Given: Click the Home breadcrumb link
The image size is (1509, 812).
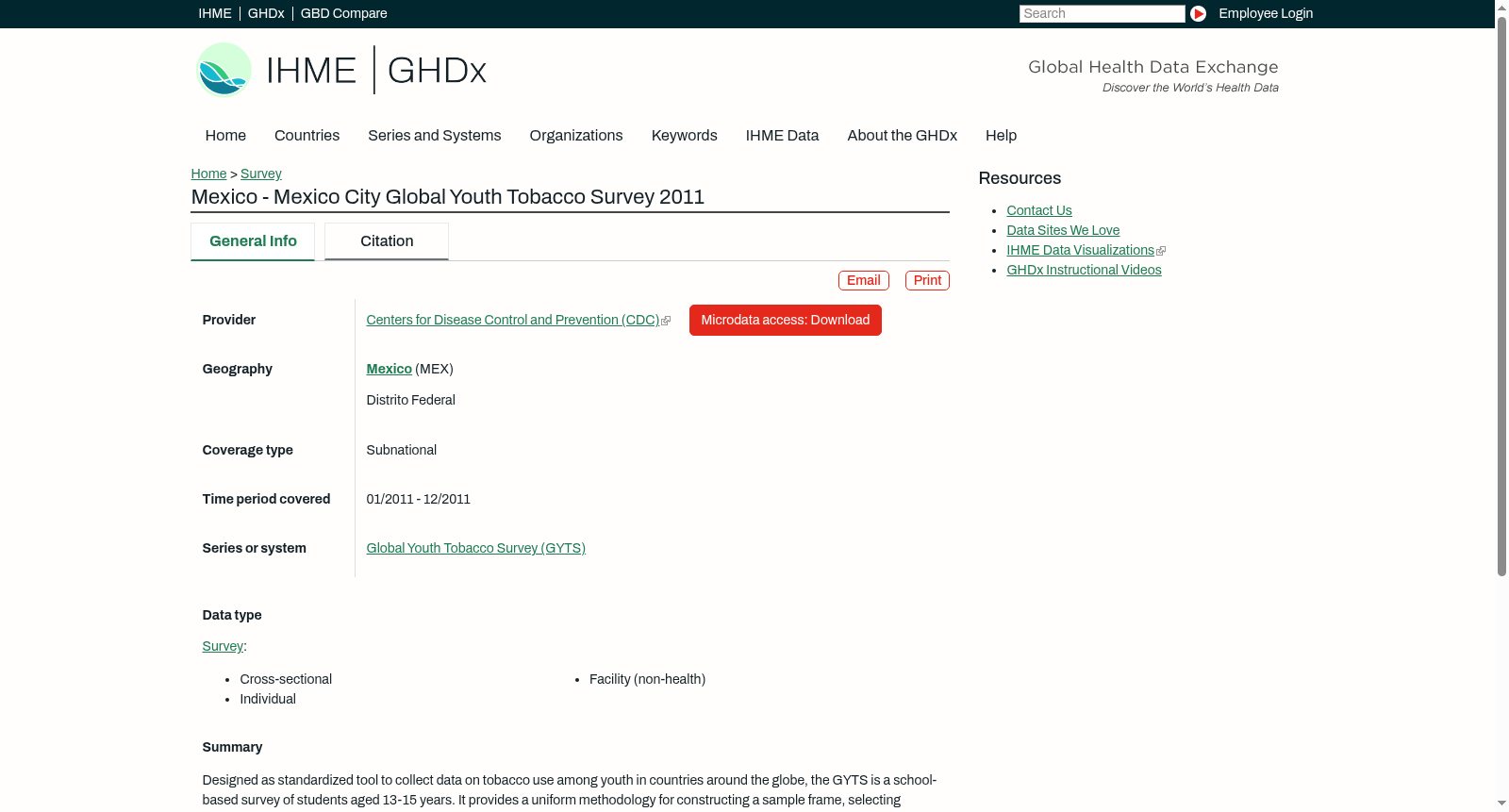Looking at the screenshot, I should (208, 174).
